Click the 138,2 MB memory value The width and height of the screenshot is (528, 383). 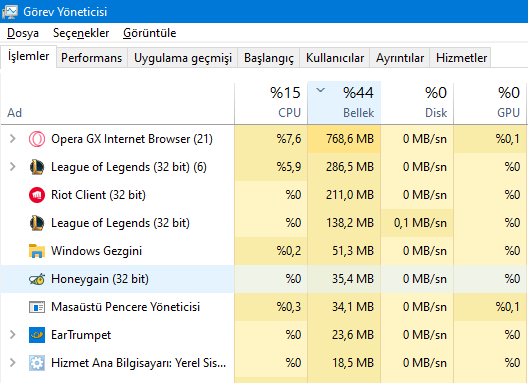pyautogui.click(x=350, y=223)
